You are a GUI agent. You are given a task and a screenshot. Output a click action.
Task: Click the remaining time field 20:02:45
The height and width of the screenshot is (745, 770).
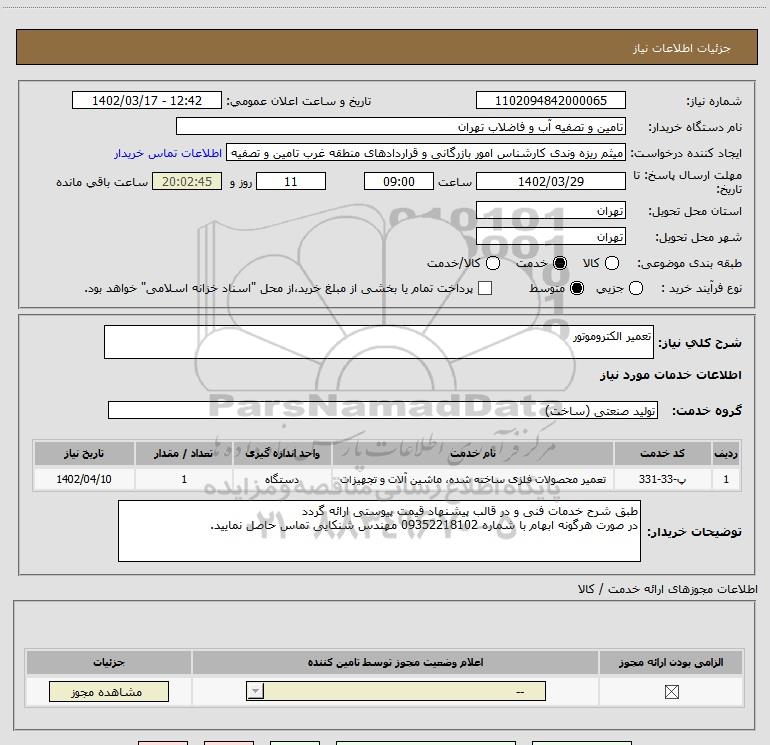coord(187,181)
